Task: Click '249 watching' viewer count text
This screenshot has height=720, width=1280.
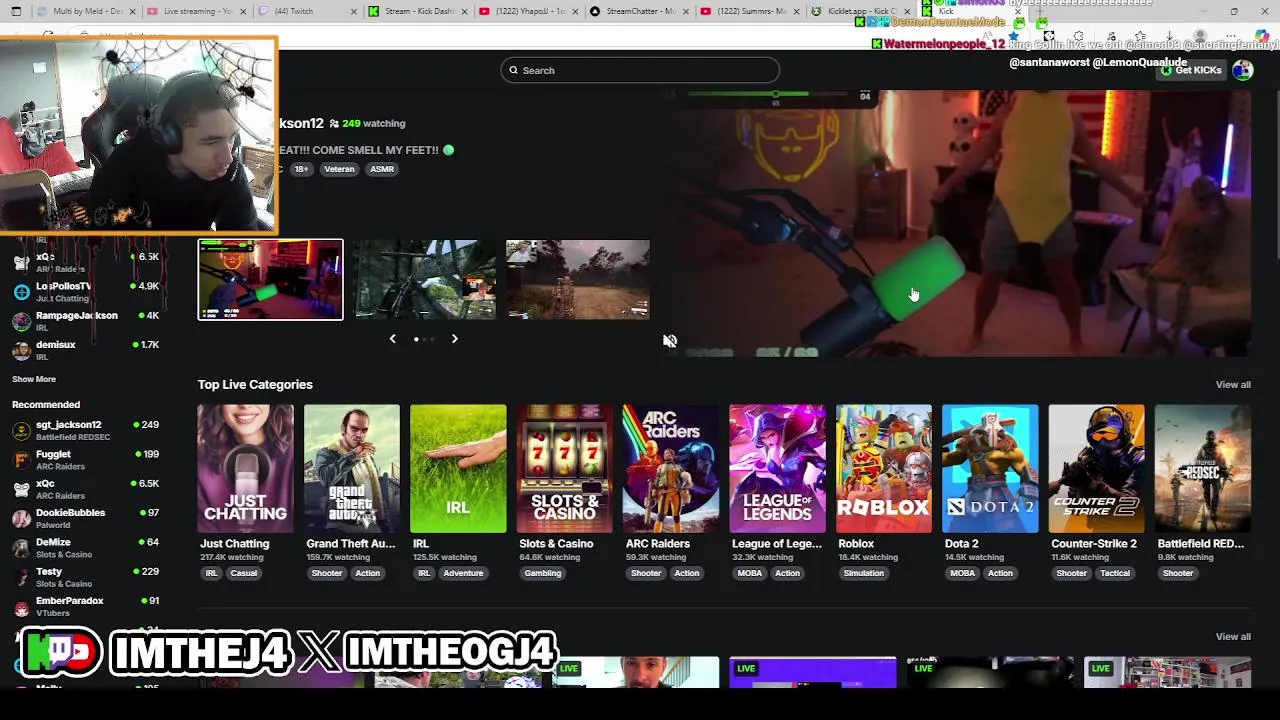Action: (374, 124)
